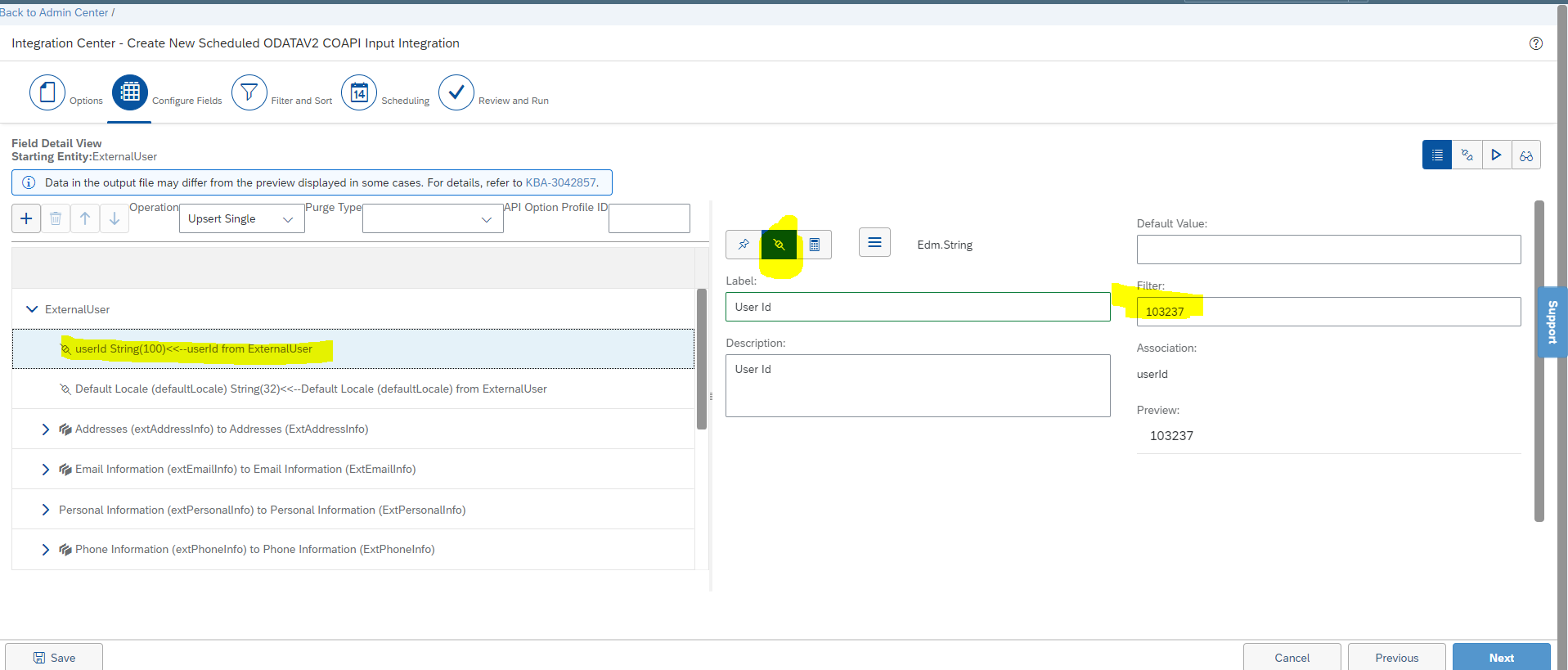Go to Filter and Sort step
1568x670 pixels.
coord(249,92)
